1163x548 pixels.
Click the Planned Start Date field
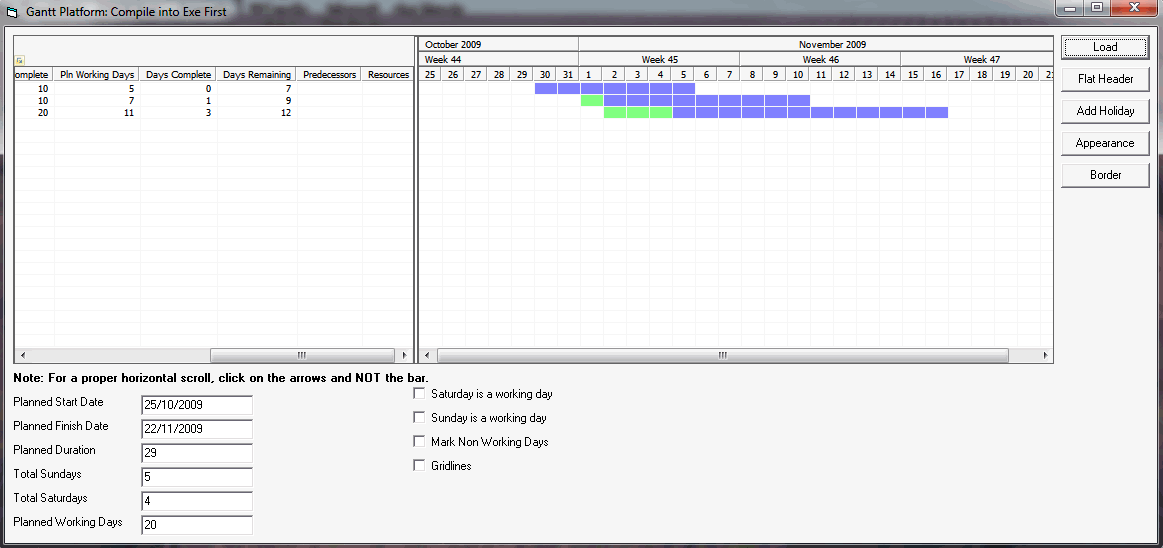(x=197, y=405)
